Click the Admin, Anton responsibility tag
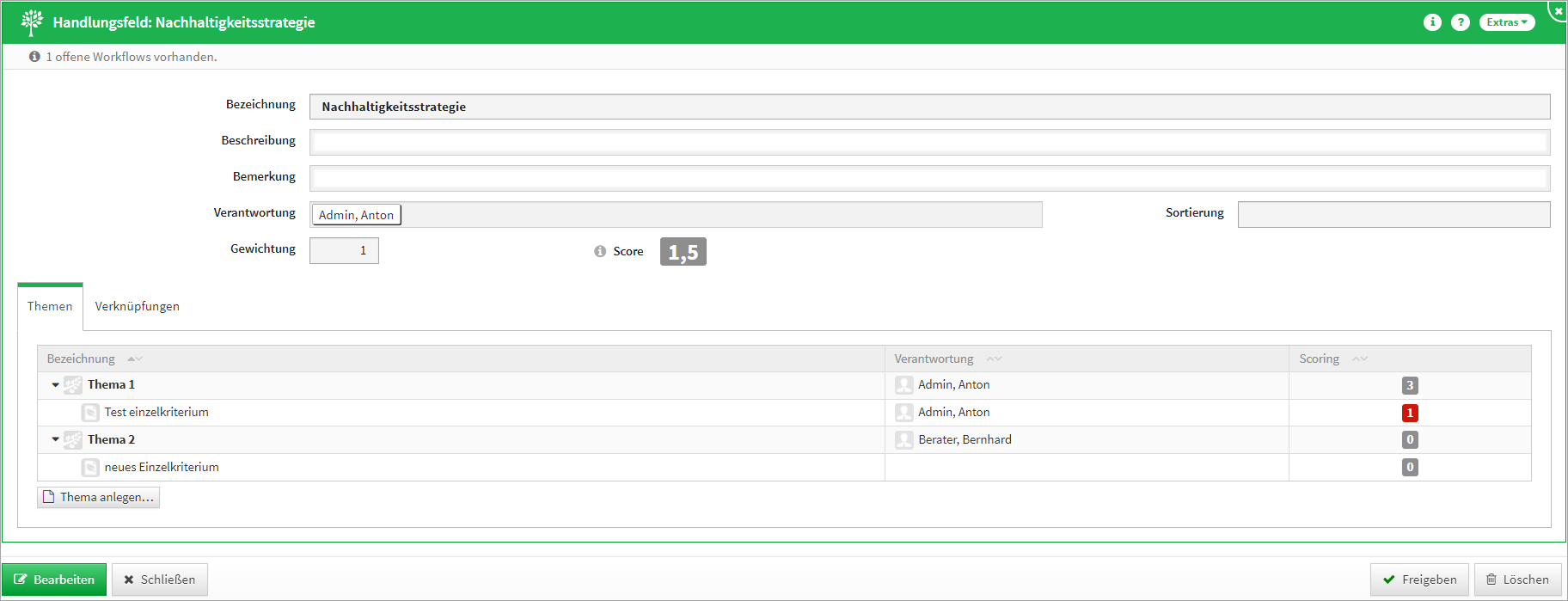1568x601 pixels. click(x=356, y=215)
